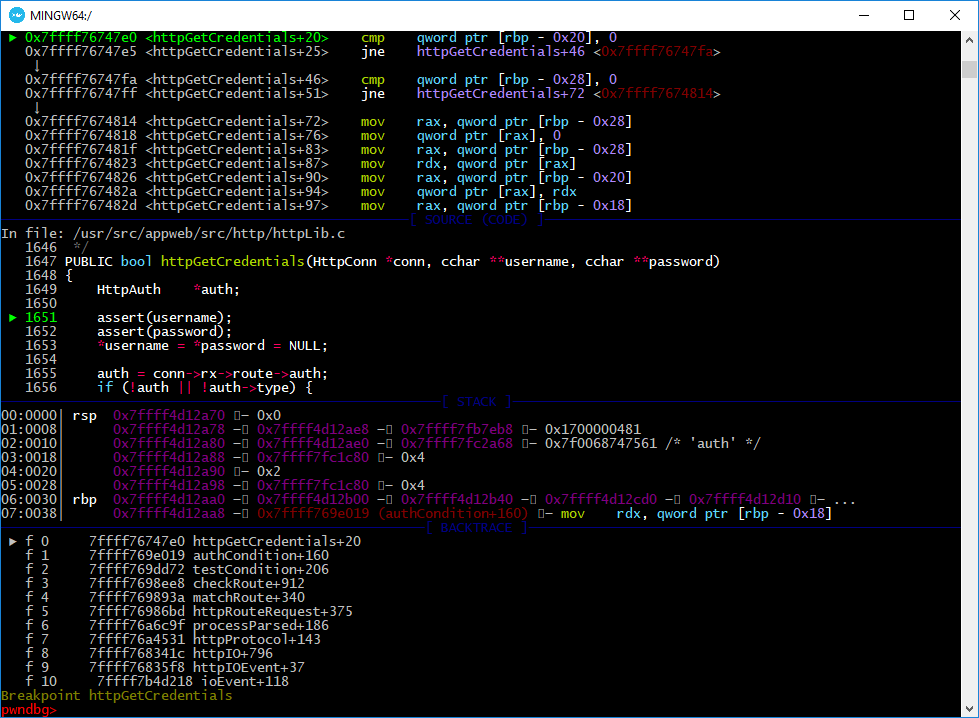
Task: Click the STACK section header
Action: (x=477, y=401)
